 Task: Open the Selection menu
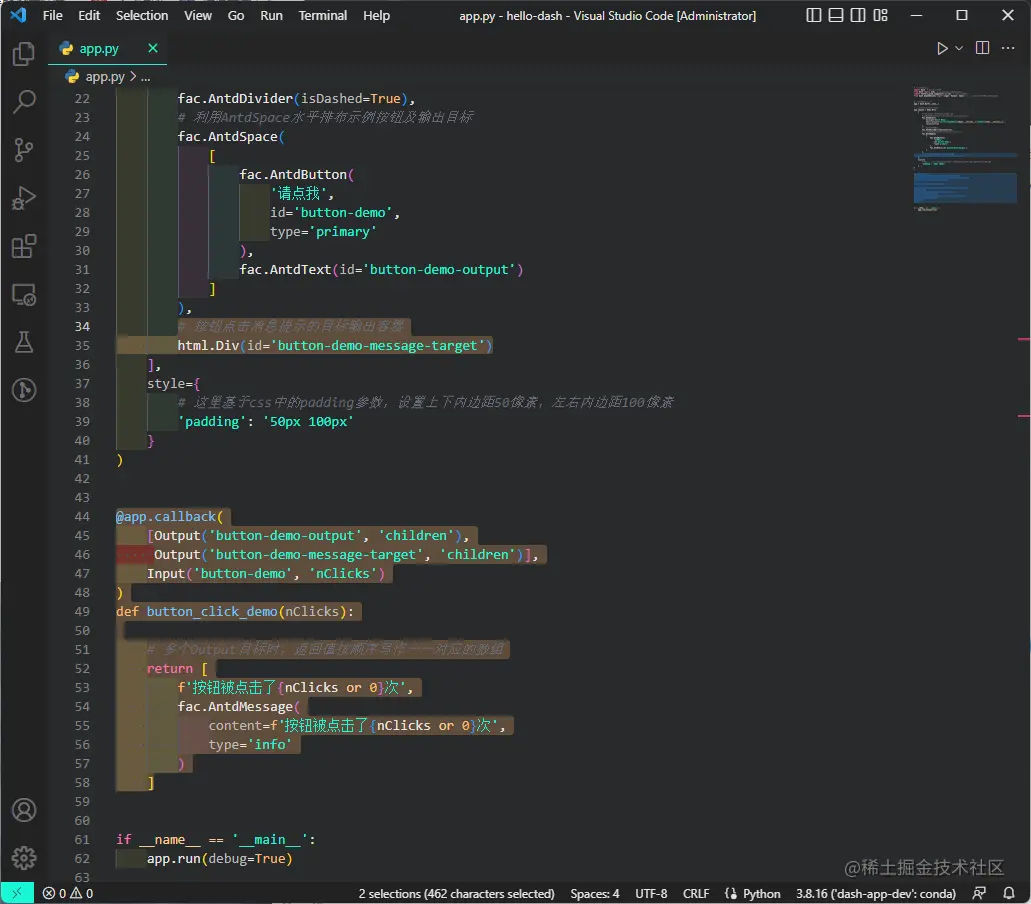coord(142,15)
